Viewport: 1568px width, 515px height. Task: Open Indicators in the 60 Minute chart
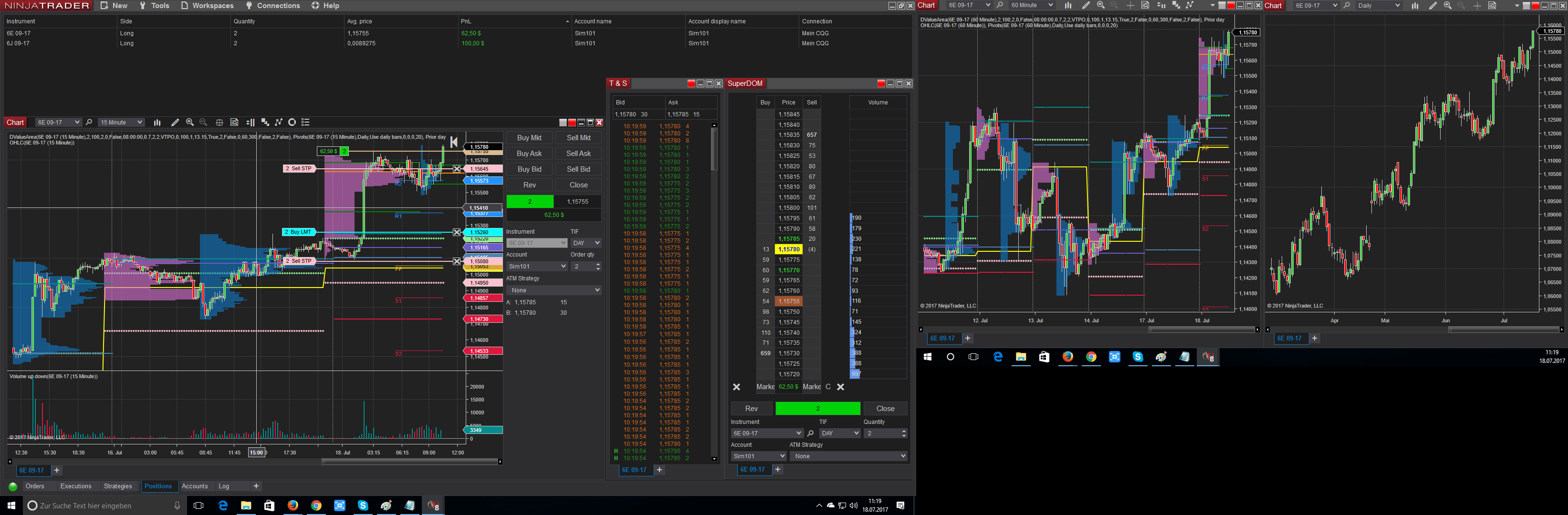1176,5
